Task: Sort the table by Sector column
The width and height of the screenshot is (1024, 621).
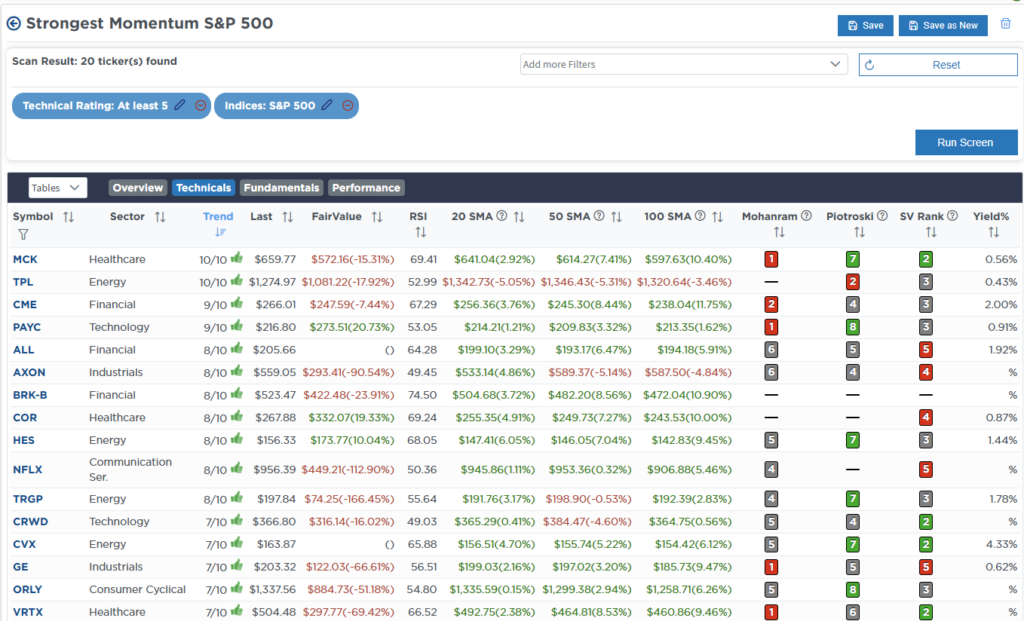Action: tap(160, 216)
